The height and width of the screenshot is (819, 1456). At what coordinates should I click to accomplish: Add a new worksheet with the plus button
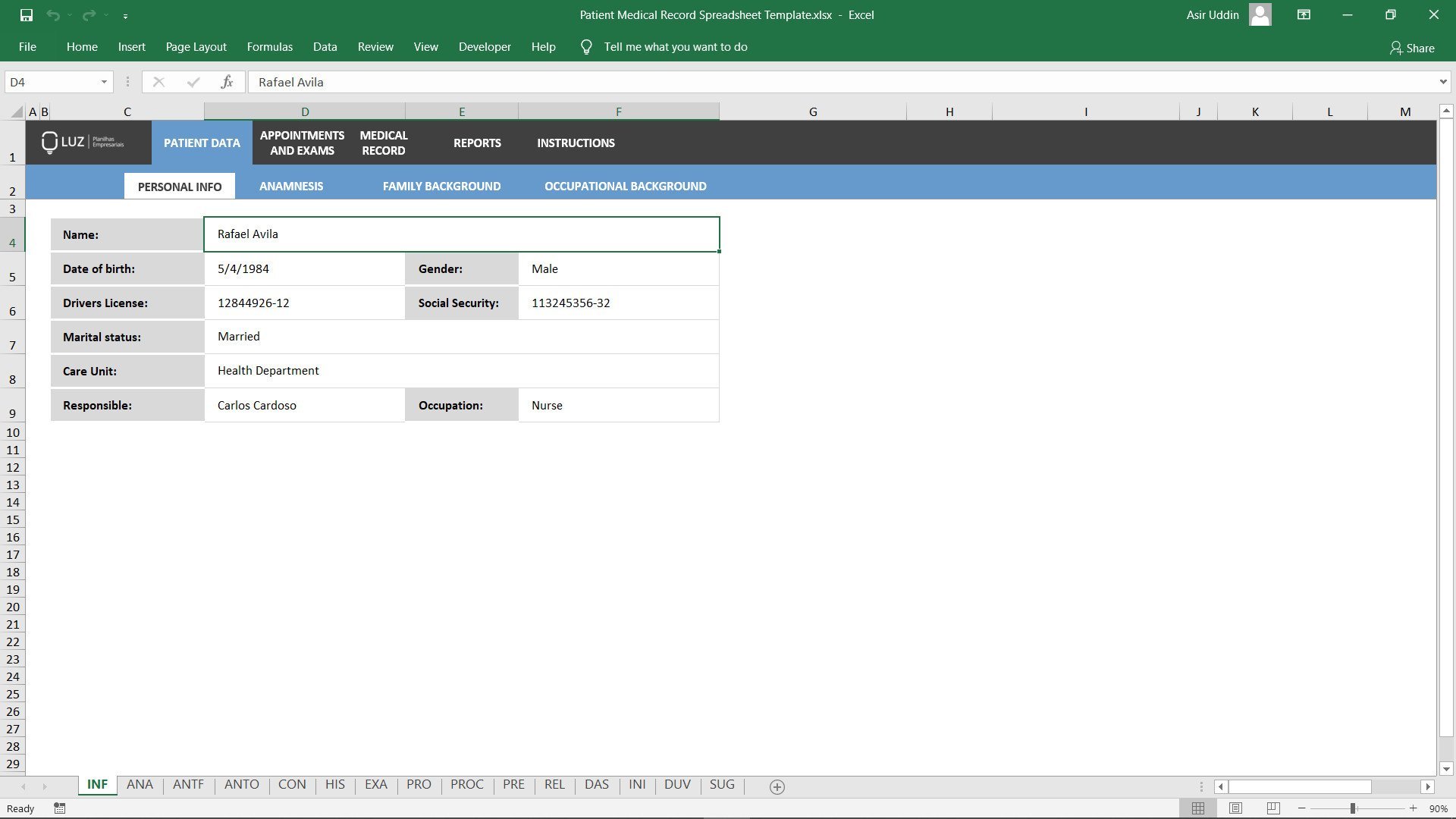(x=776, y=786)
